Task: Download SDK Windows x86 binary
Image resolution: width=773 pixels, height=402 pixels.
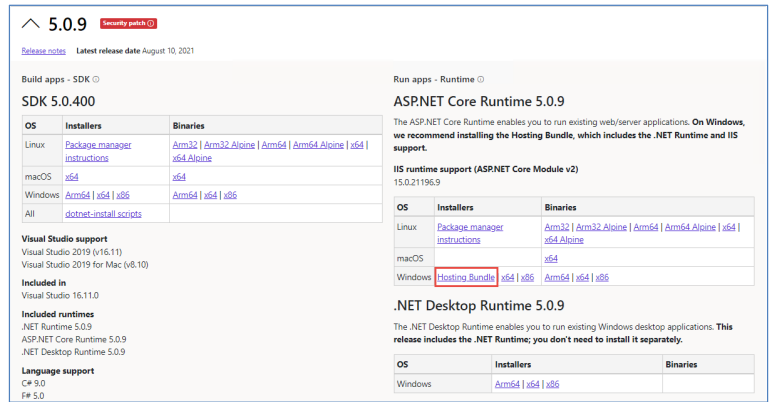Action: [230, 195]
